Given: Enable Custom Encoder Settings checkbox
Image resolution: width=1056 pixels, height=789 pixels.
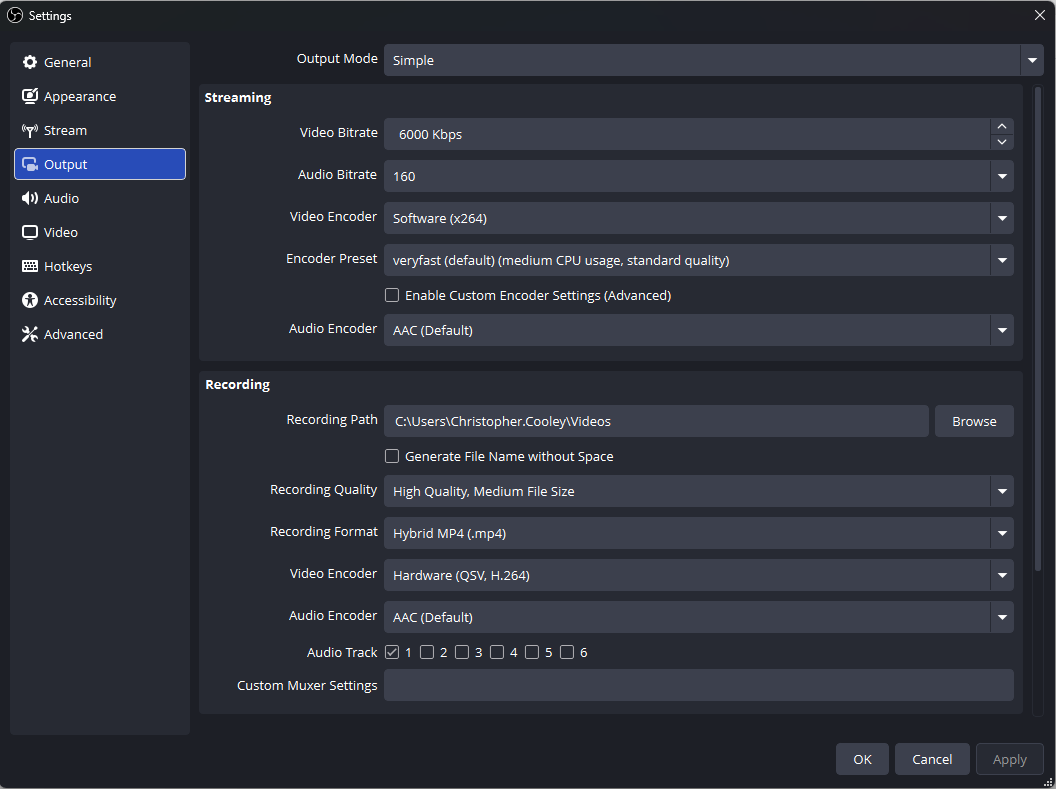Looking at the screenshot, I should click(x=392, y=295).
